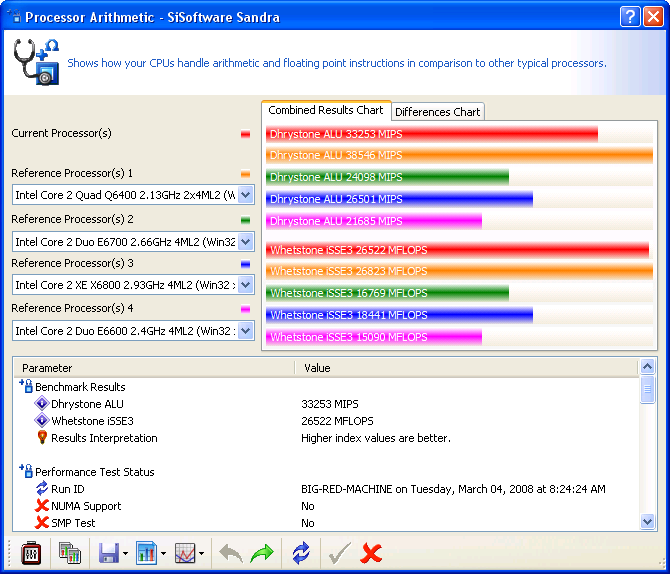
Task: Click the stethoscope module icon
Action: coord(36,62)
